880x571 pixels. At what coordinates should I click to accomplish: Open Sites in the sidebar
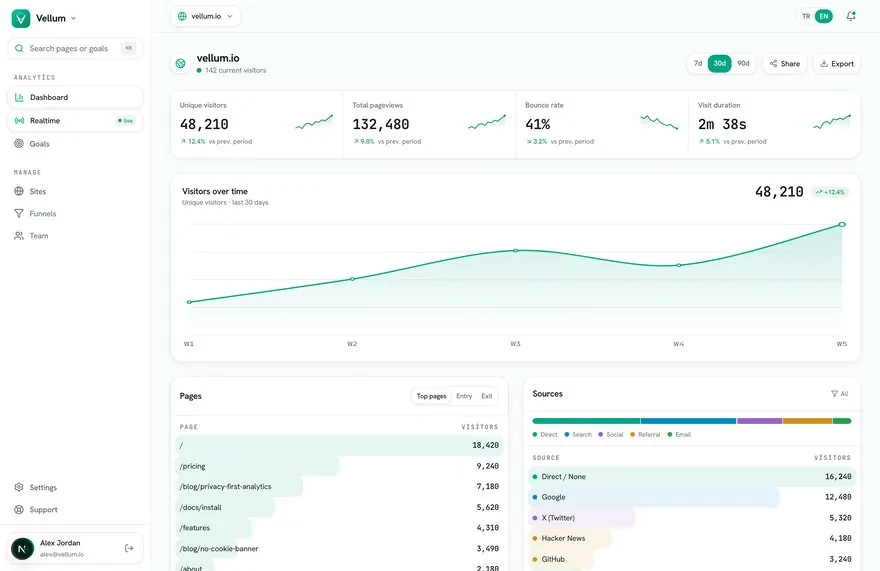(x=75, y=191)
